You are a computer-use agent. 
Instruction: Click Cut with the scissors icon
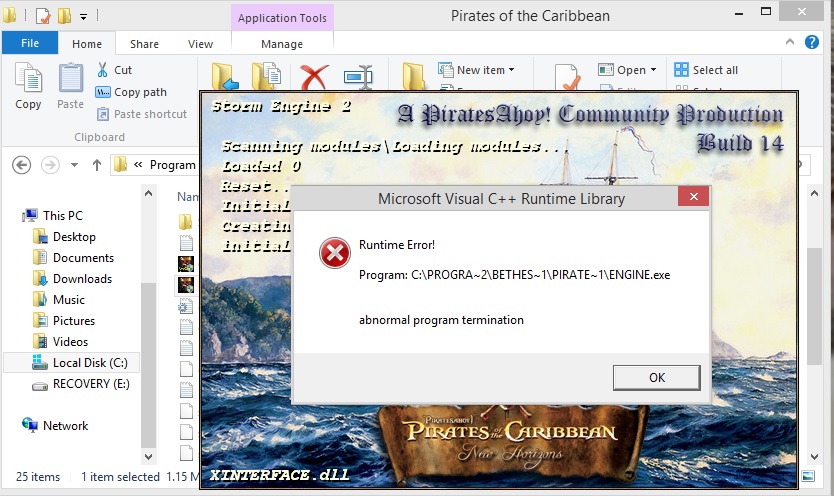114,70
